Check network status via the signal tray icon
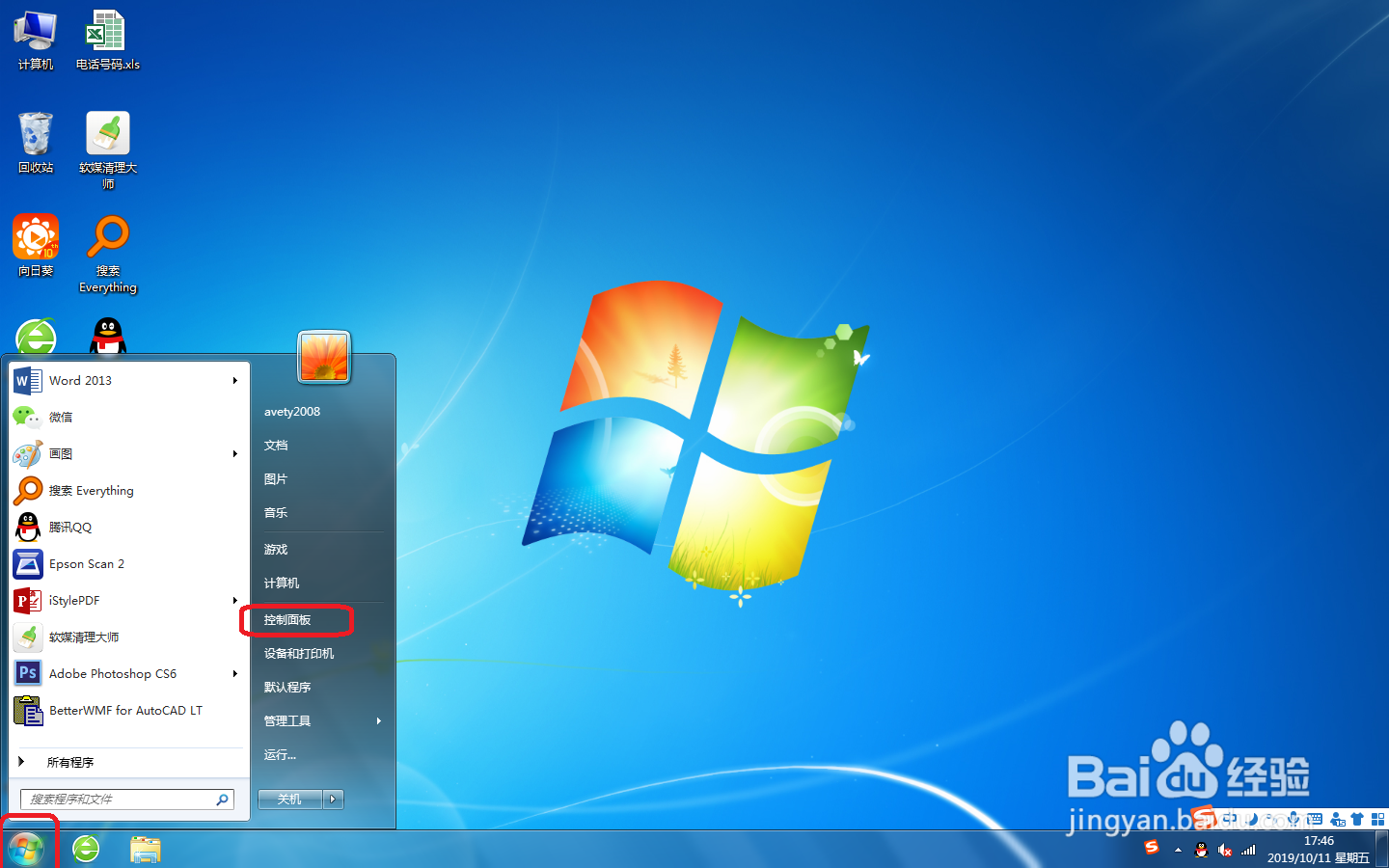Screen dimensions: 1389x868 (x=1247, y=850)
